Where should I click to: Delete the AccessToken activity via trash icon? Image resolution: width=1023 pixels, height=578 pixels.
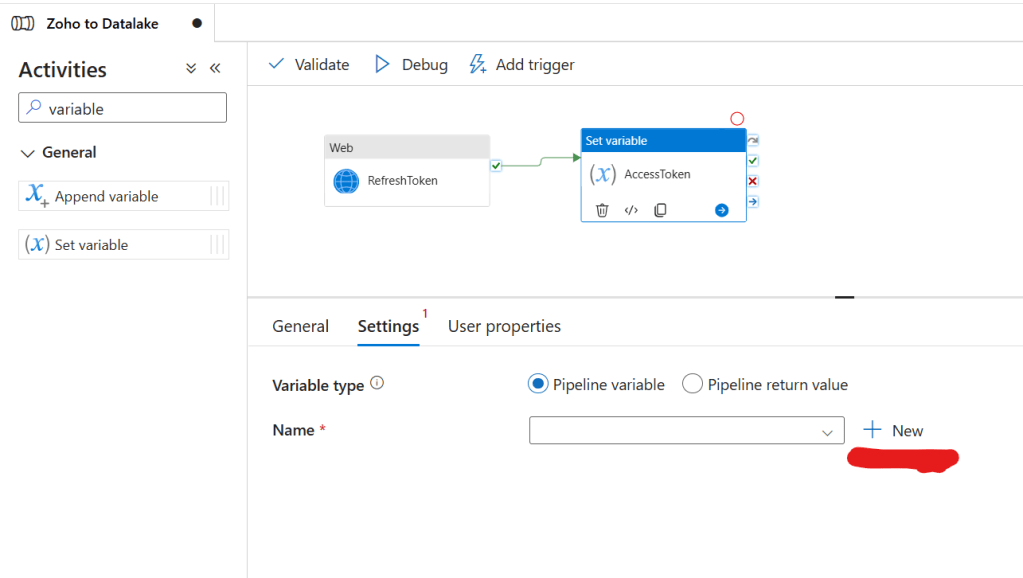pyautogui.click(x=602, y=210)
